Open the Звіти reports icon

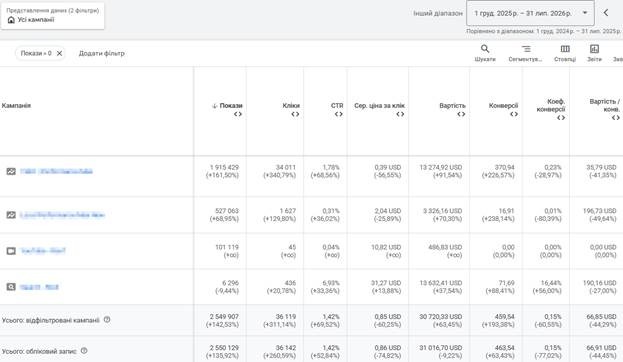coord(594,53)
